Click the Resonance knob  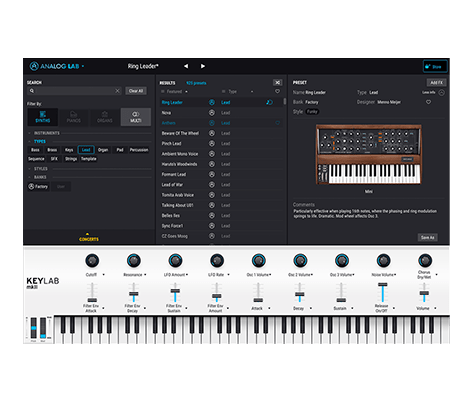pos(134,261)
